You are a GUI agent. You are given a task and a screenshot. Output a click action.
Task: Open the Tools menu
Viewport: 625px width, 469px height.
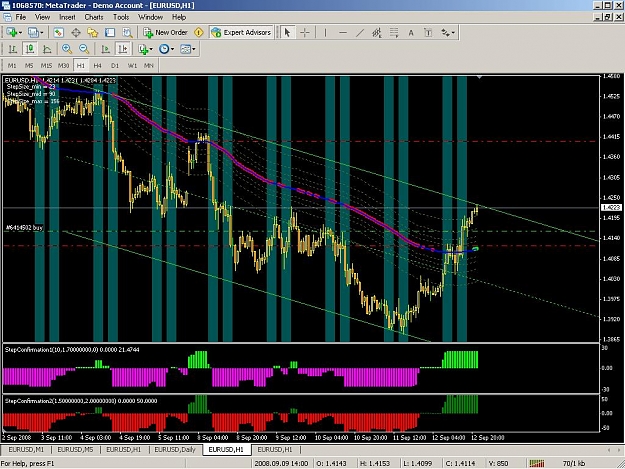click(121, 17)
